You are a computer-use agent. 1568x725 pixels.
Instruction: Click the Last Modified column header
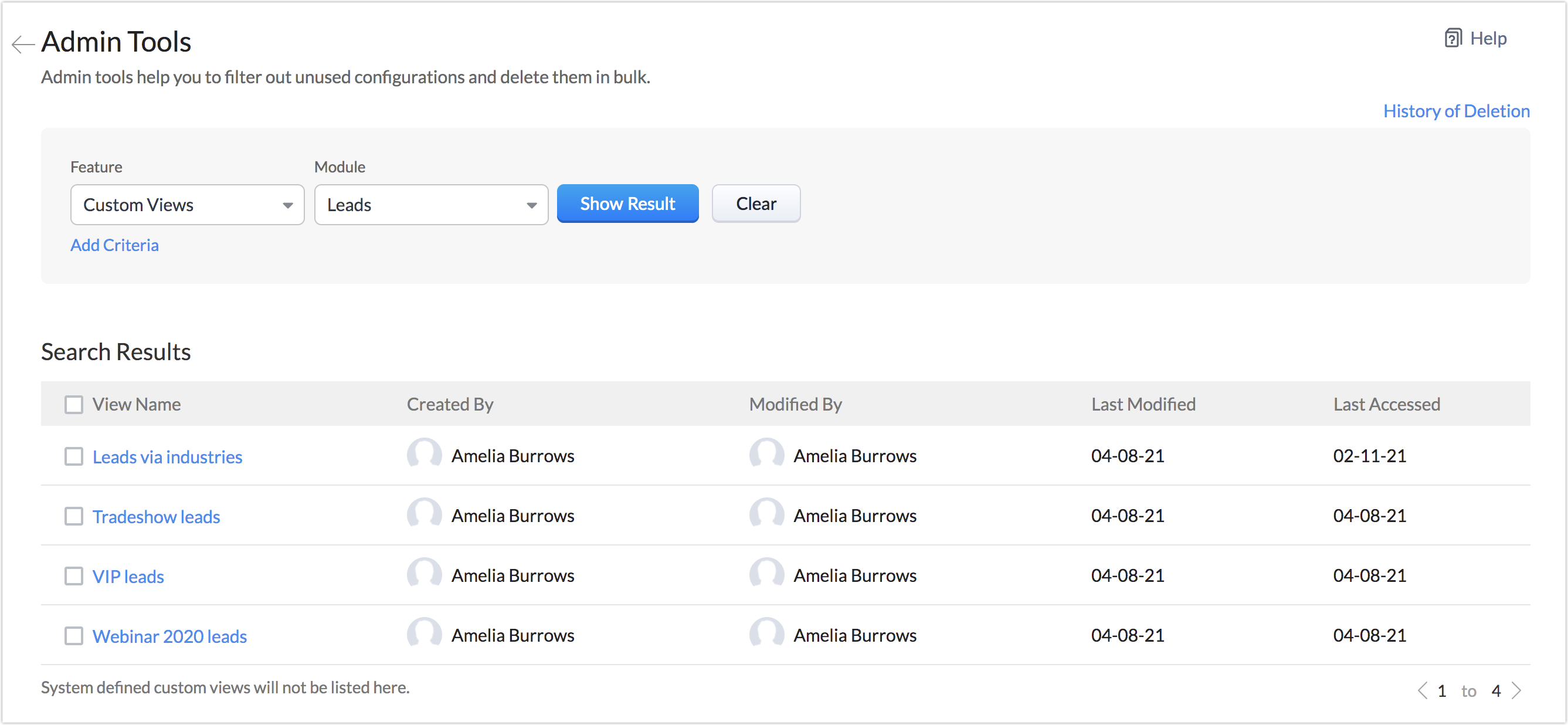point(1143,404)
